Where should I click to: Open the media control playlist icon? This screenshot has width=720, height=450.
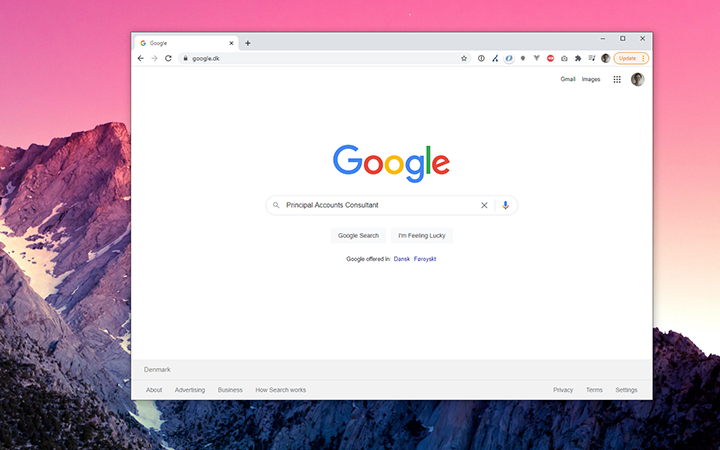592,58
